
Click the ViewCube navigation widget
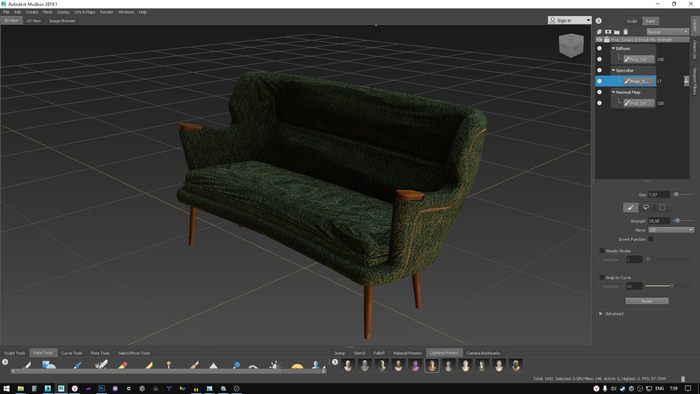point(571,46)
